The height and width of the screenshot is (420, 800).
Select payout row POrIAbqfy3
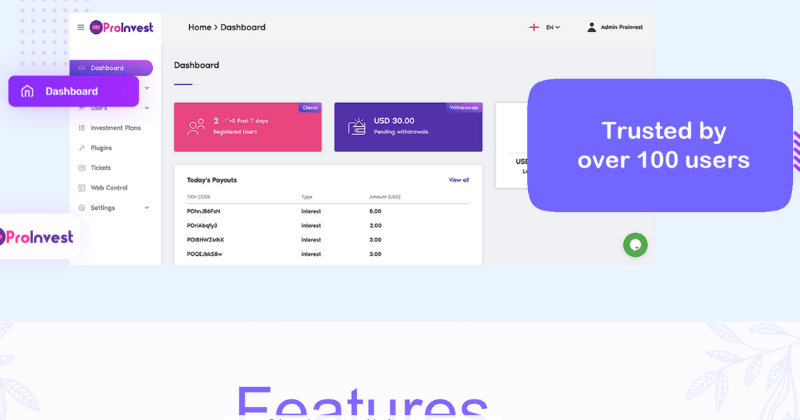click(328, 226)
